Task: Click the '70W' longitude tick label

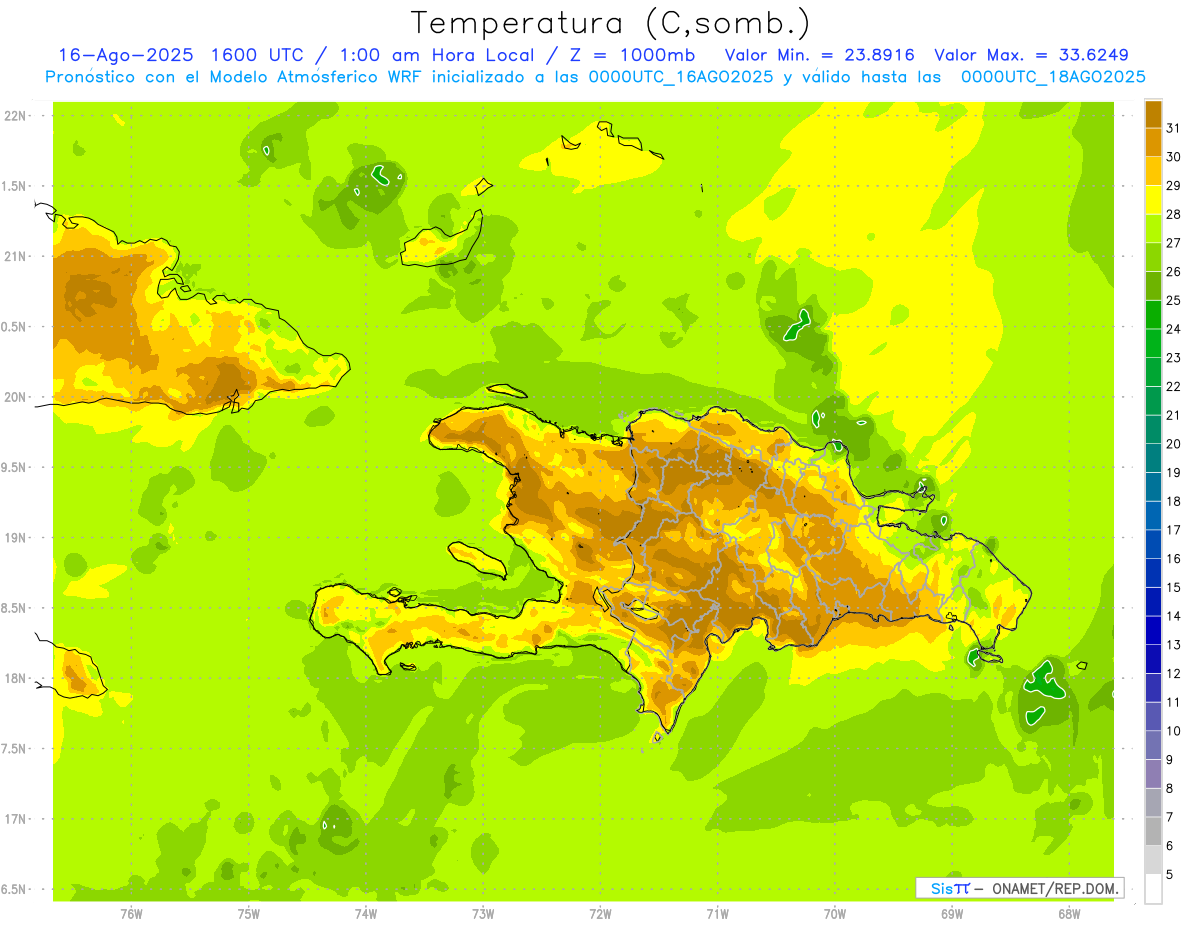Action: click(835, 914)
